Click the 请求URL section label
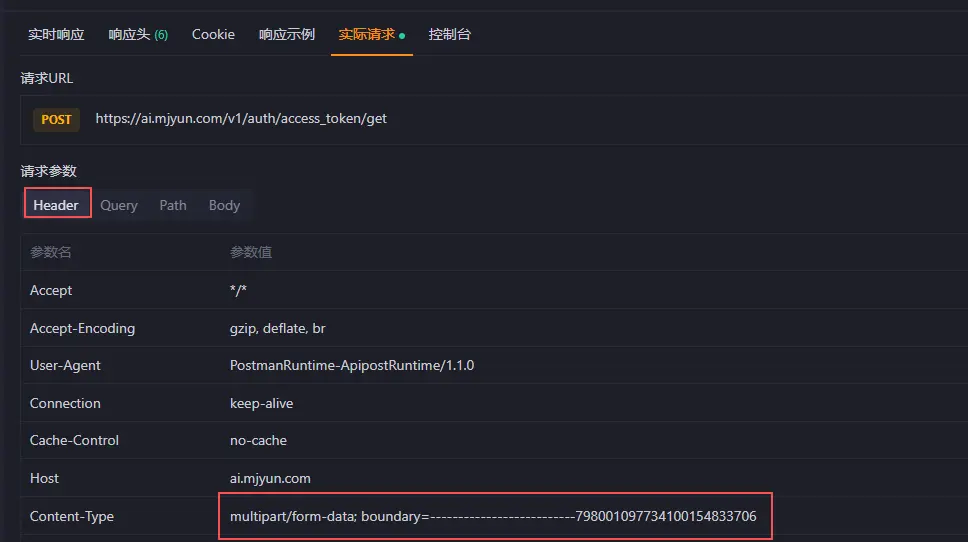968x542 pixels. pos(46,78)
